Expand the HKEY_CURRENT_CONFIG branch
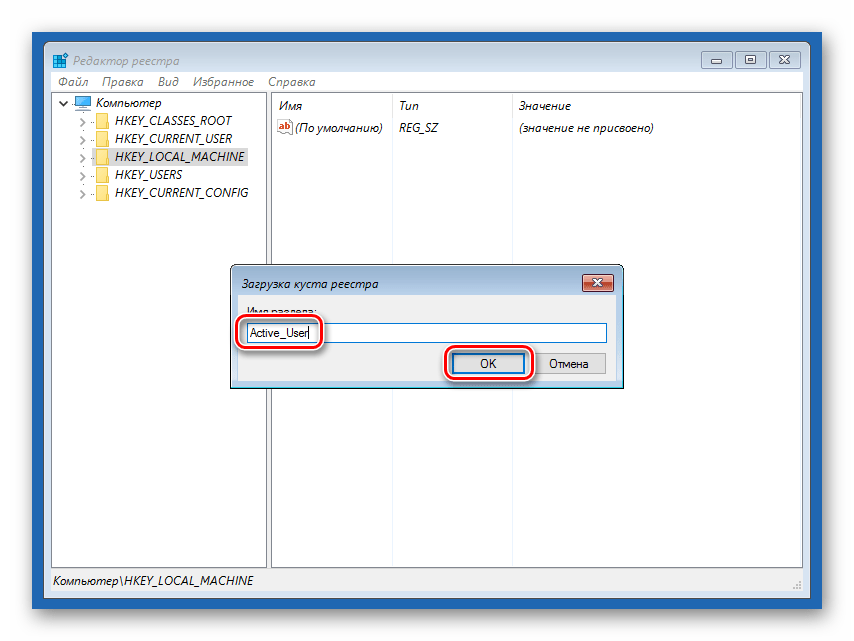Image resolution: width=854 pixels, height=641 pixels. pos(82,194)
